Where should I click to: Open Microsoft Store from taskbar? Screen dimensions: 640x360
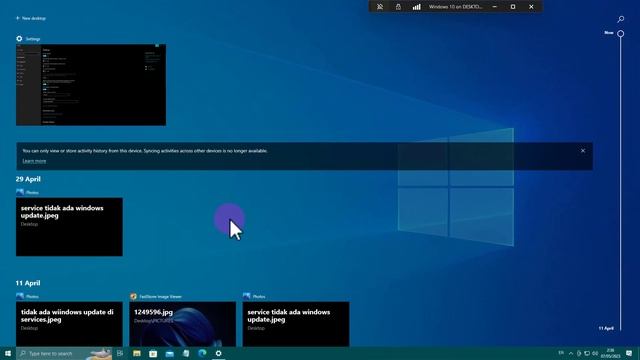pos(153,353)
